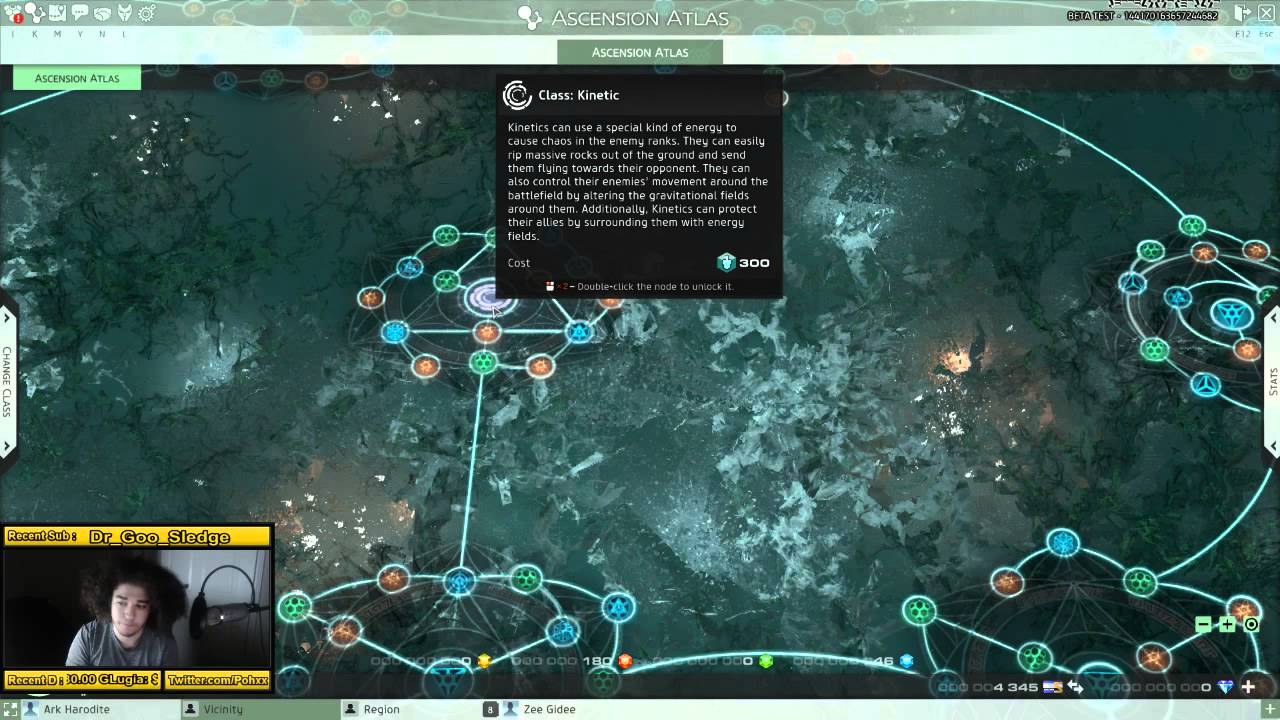The height and width of the screenshot is (720, 1280).
Task: Click the green Ascension Atlas button at left
Action: (x=77, y=78)
